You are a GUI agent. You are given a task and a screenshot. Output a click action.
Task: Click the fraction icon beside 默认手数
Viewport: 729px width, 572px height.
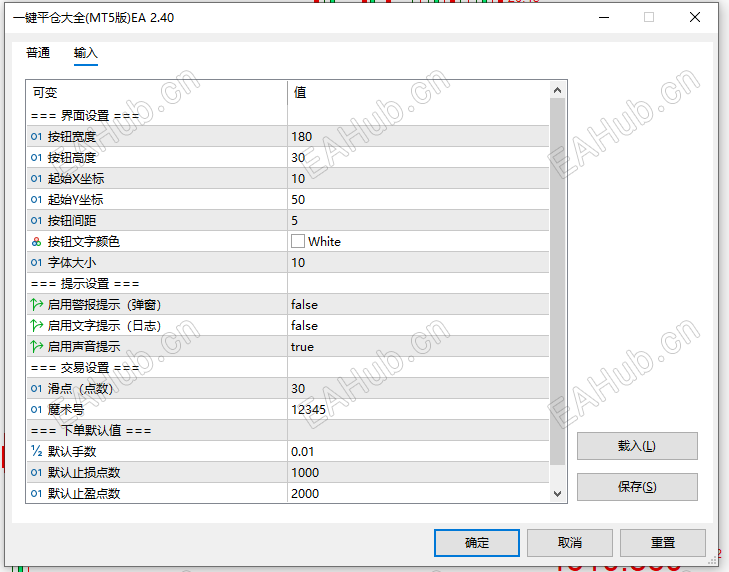tap(36, 451)
